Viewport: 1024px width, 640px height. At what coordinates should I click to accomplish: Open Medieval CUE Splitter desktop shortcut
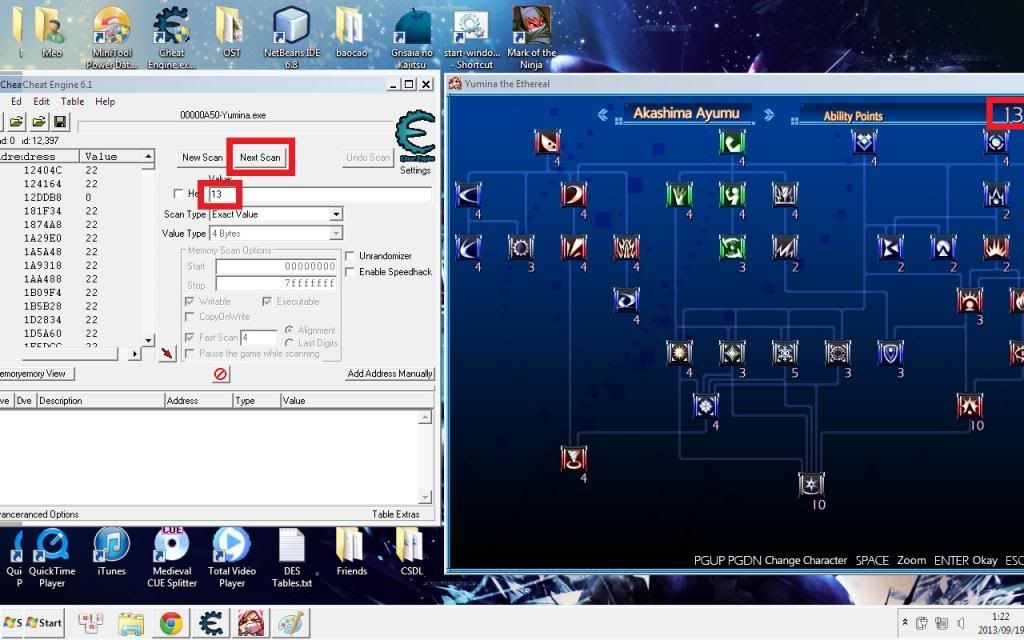pyautogui.click(x=172, y=558)
